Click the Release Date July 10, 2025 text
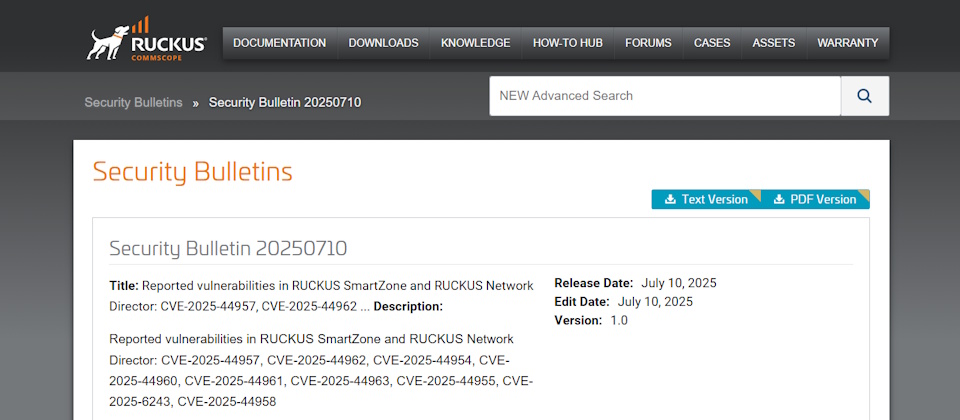 tap(635, 283)
